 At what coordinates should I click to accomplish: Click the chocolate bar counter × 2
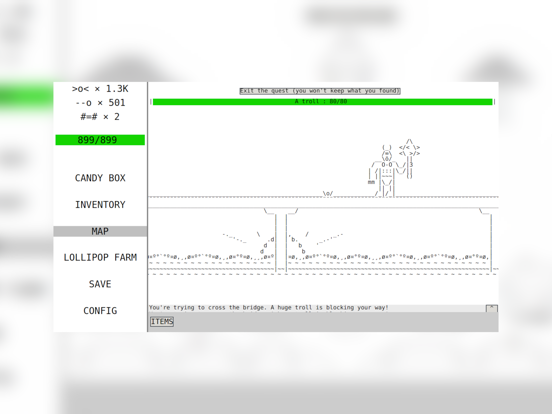click(100, 117)
